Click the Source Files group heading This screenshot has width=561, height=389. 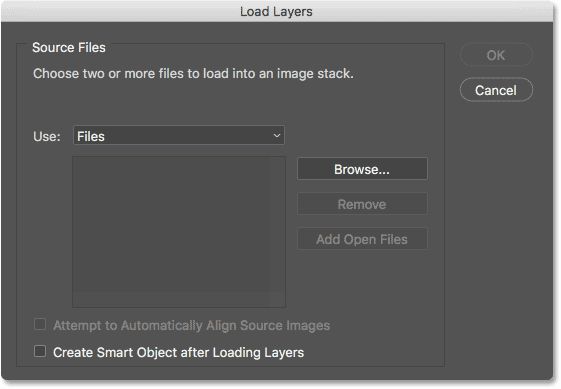pyautogui.click(x=69, y=48)
